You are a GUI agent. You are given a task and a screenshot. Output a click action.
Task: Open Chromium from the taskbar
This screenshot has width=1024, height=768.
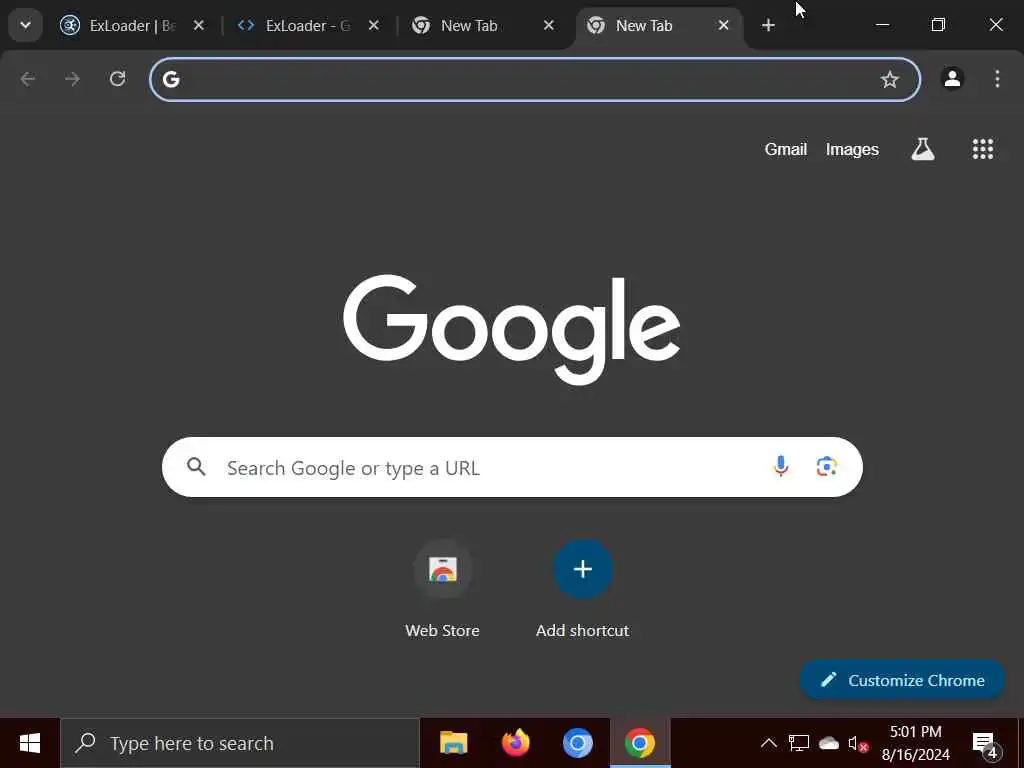point(577,743)
